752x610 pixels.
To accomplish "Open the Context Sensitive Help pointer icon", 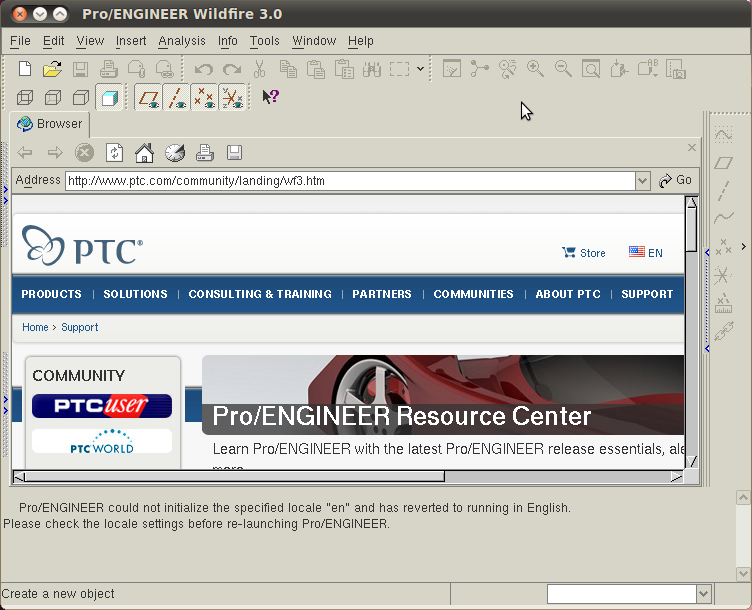I will tap(270, 96).
